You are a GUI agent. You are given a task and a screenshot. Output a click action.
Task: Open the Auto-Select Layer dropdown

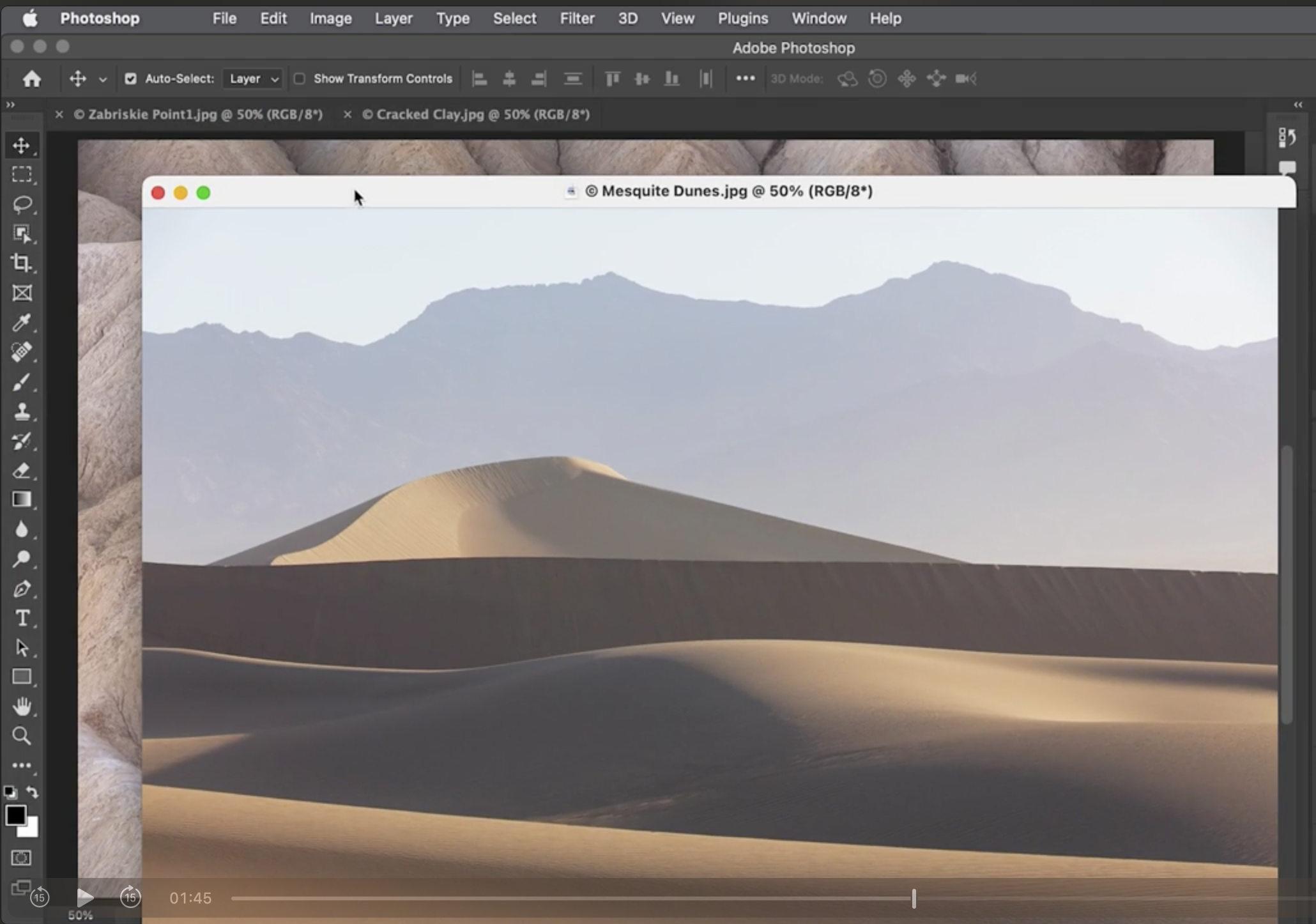[x=253, y=79]
